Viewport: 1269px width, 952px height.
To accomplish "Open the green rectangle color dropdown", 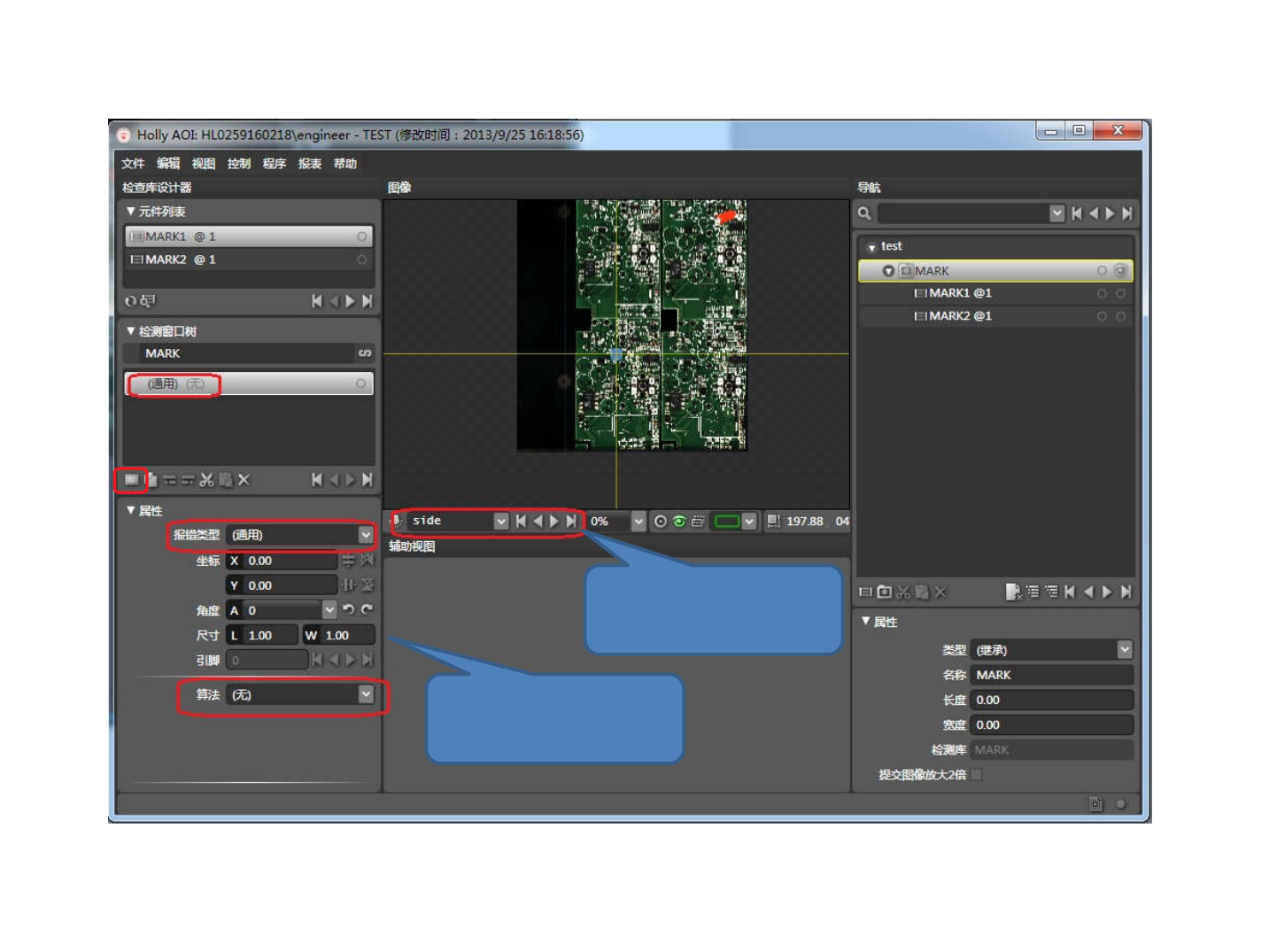I will (749, 522).
